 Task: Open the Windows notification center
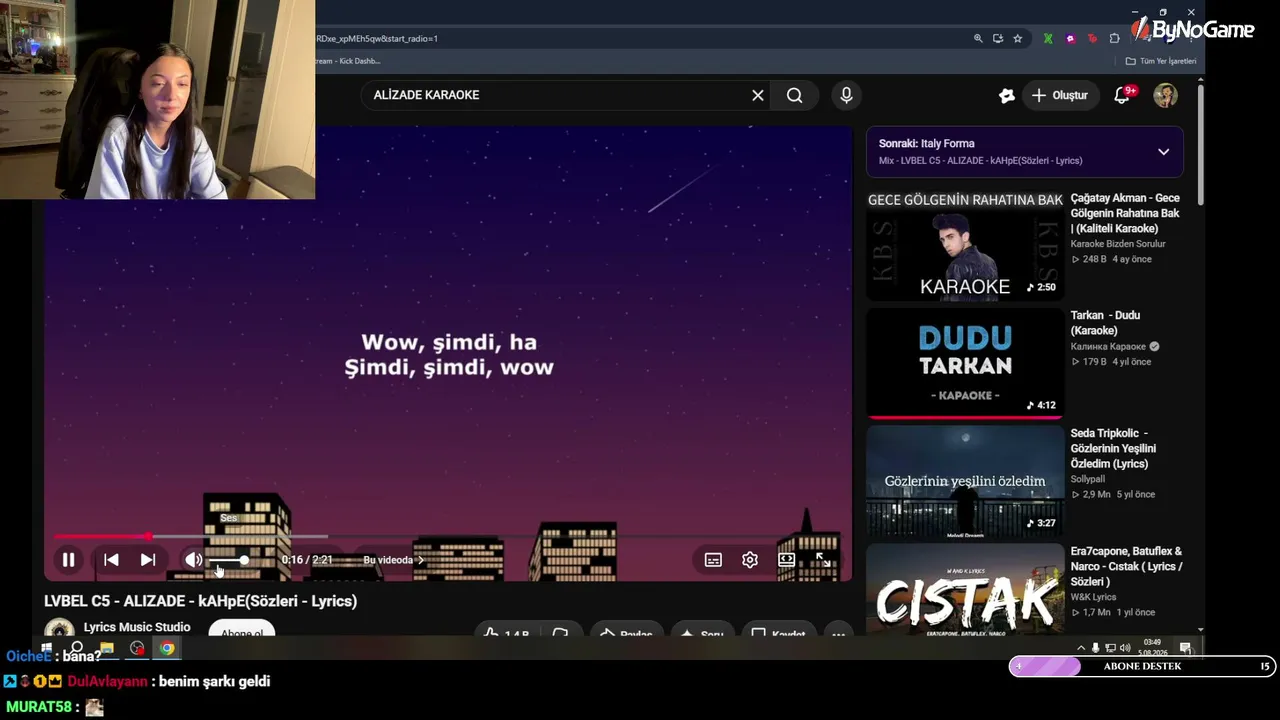1185,648
